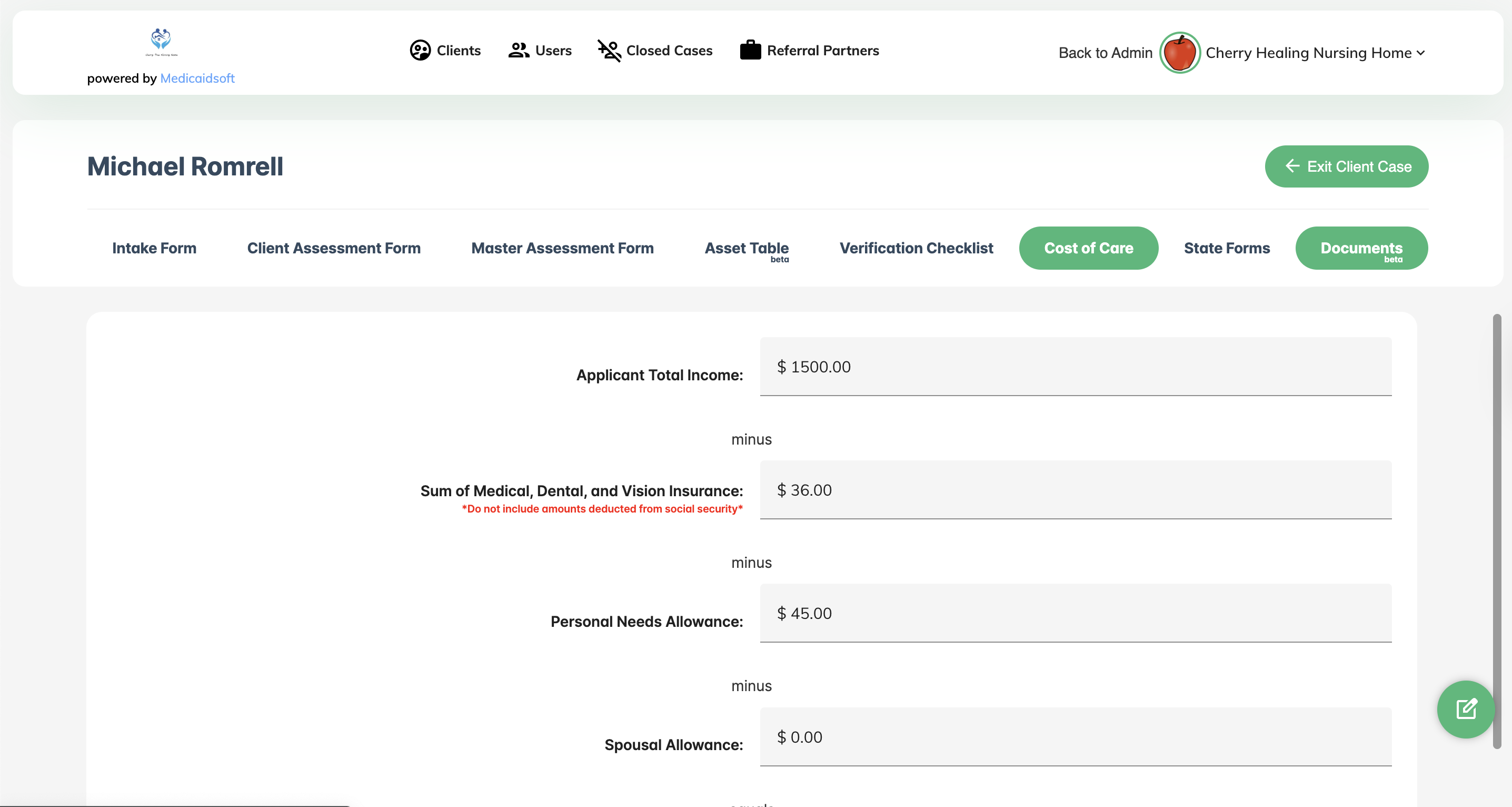
Task: Click the back arrow in Exit Client Case
Action: pos(1292,166)
